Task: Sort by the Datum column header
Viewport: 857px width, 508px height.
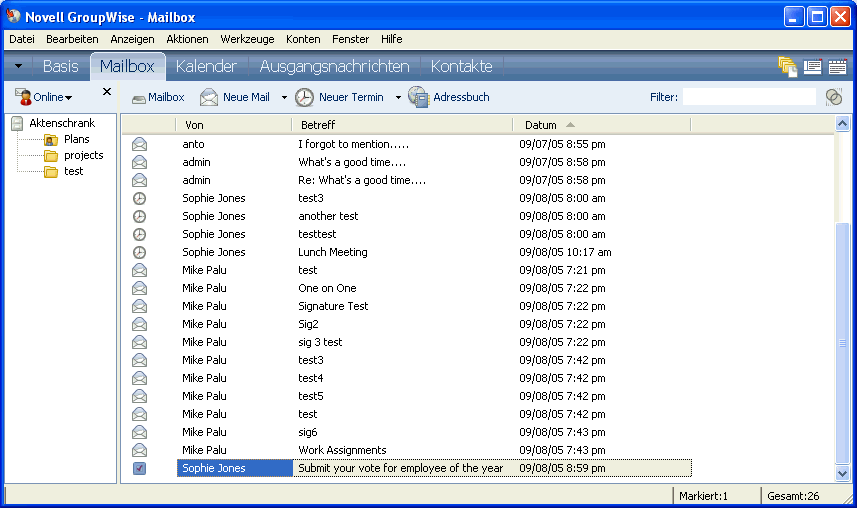Action: coord(602,125)
